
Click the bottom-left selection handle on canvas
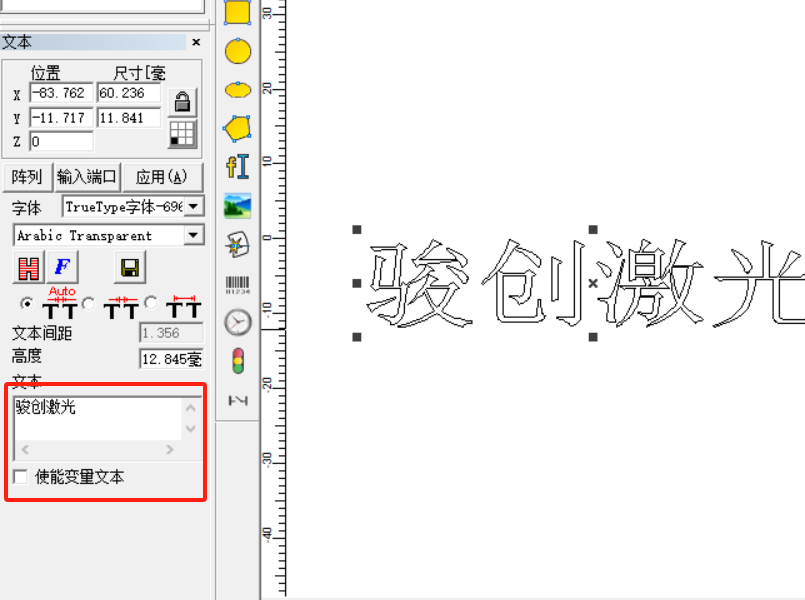pyautogui.click(x=357, y=337)
